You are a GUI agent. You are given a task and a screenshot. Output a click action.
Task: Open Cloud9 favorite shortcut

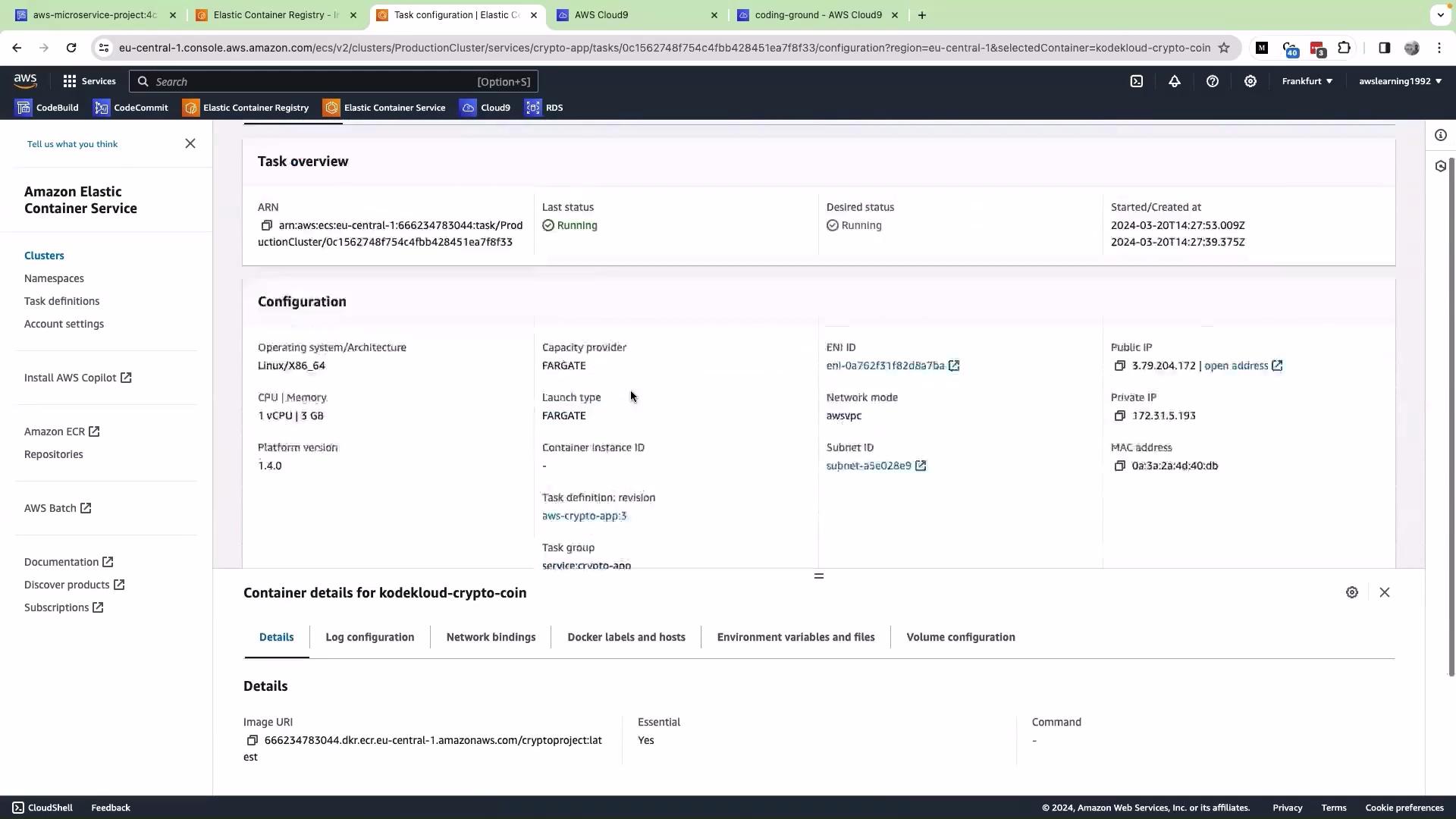coord(485,108)
